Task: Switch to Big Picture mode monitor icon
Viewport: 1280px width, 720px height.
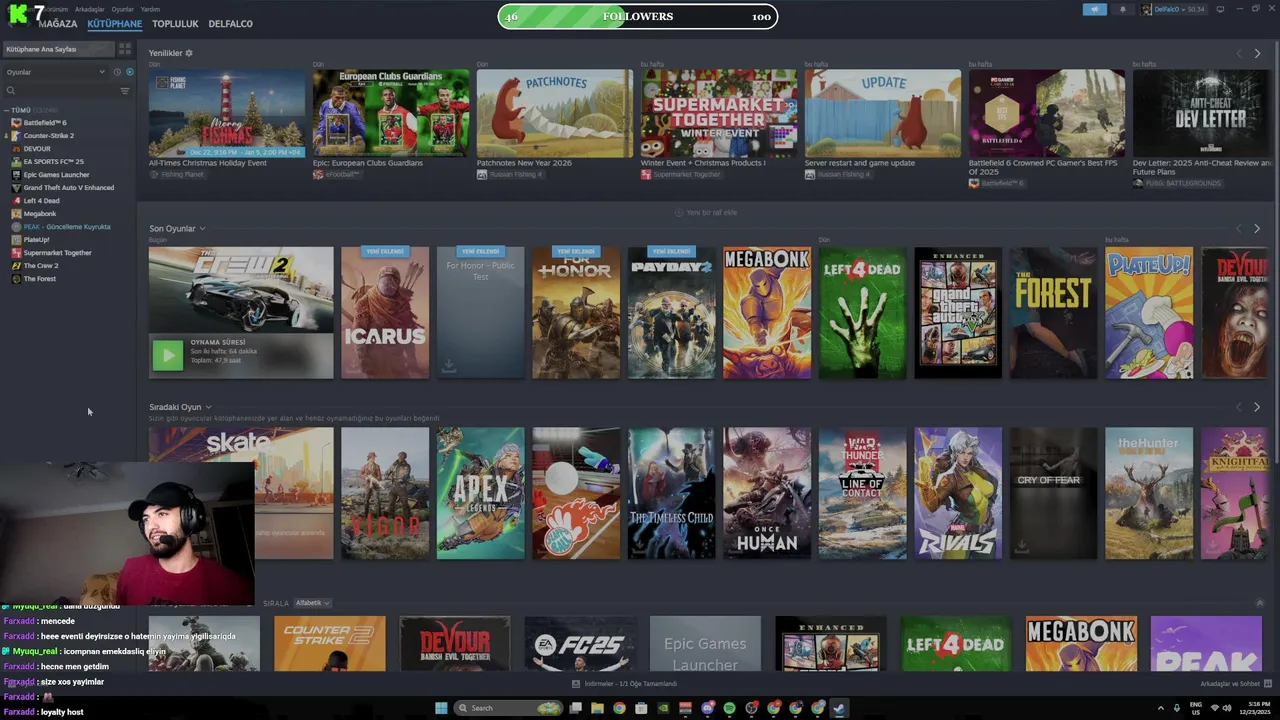Action: tap(1220, 9)
